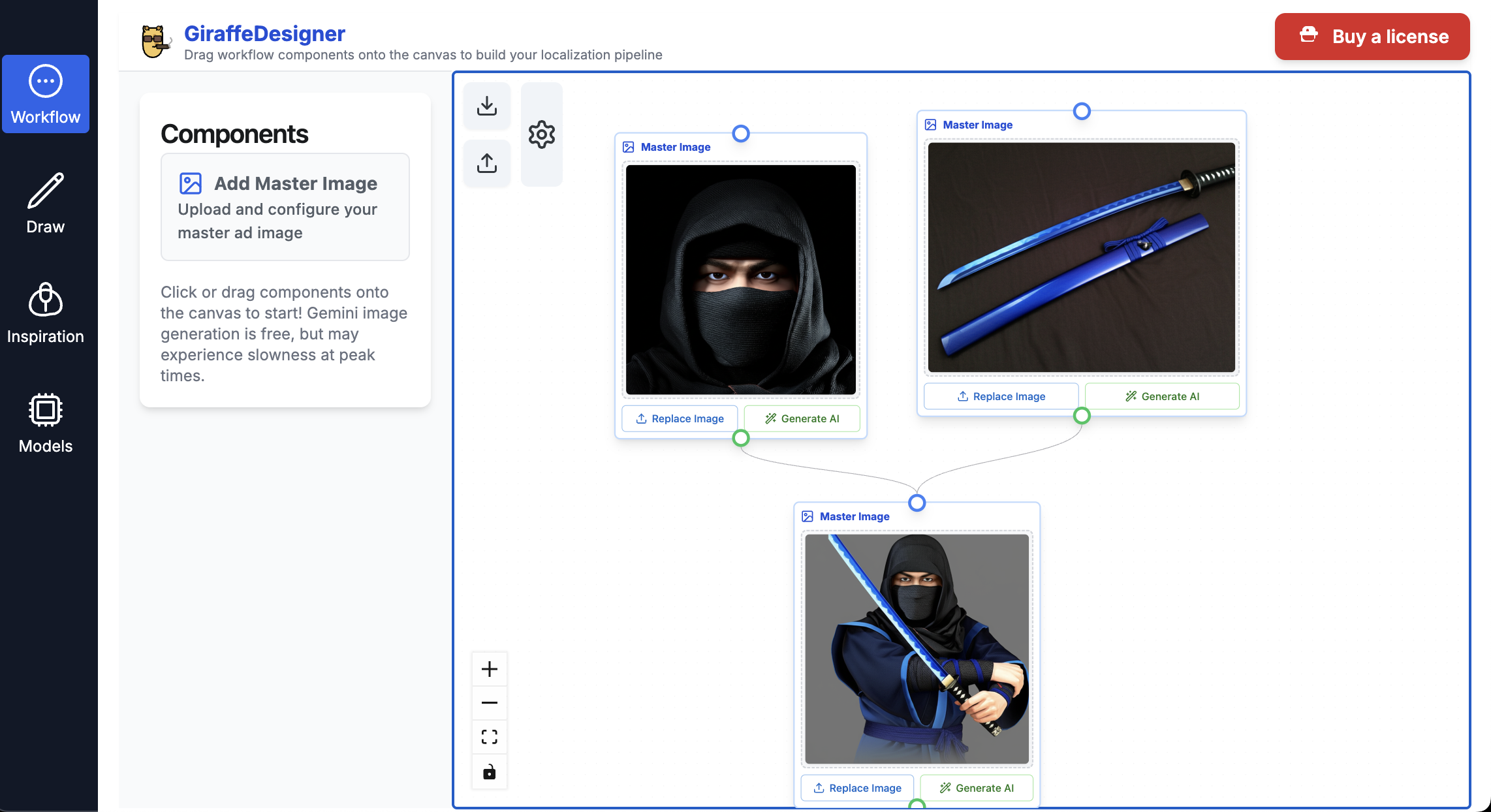Screen dimensions: 1491x812
Task: Zoom in on the canvas
Action: [490, 669]
